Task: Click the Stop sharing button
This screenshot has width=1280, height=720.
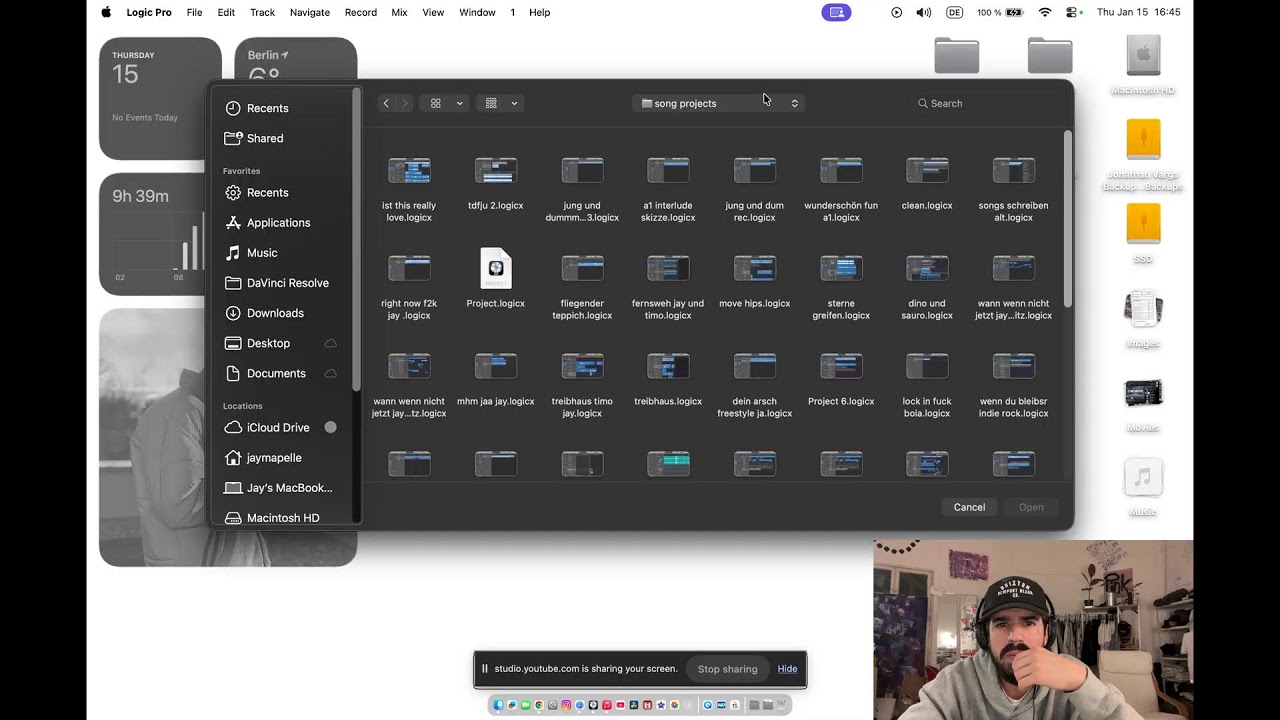Action: coord(727,669)
